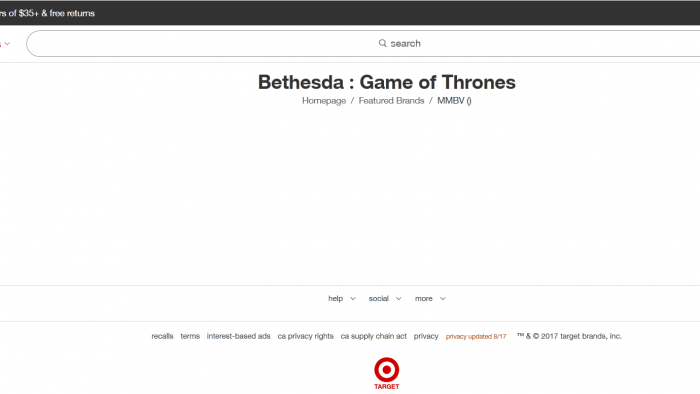
Task: Select the MMBV breadcrumb item
Action: pos(454,101)
